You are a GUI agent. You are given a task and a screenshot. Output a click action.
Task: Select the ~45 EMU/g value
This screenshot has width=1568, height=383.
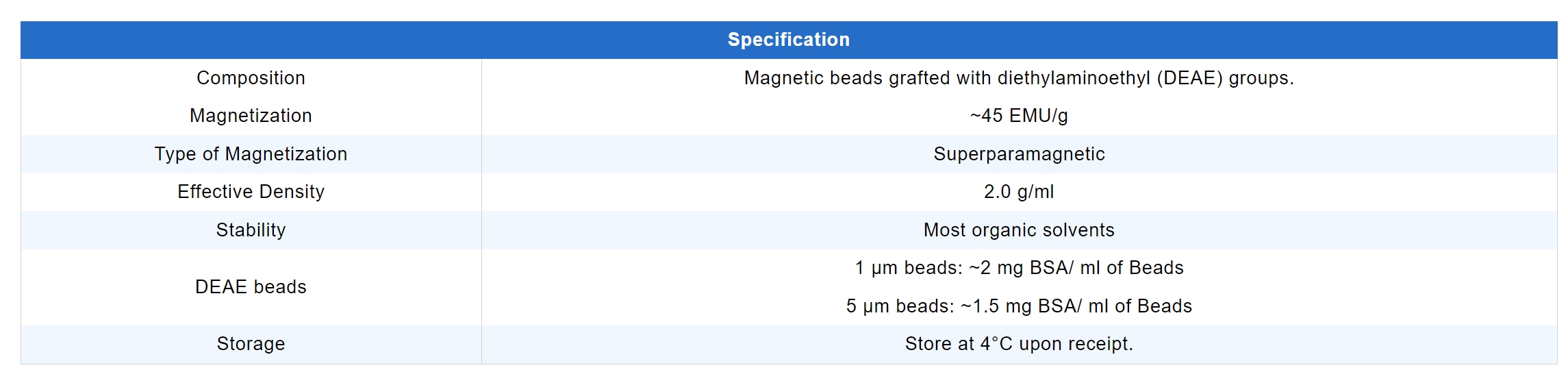pyautogui.click(x=1019, y=116)
